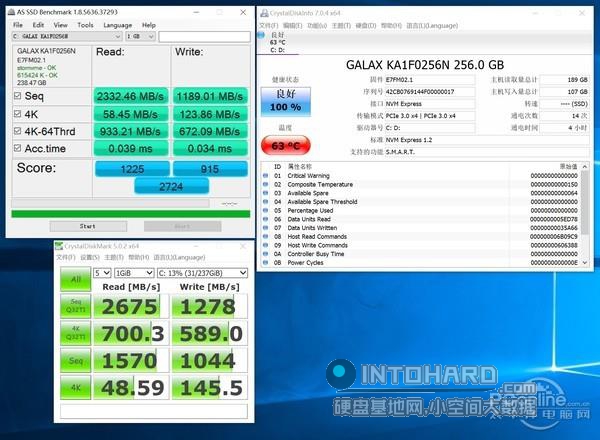This screenshot has width=600, height=440.
Task: Open the Language menu in AS SSD Benchmark
Action: click(117, 25)
